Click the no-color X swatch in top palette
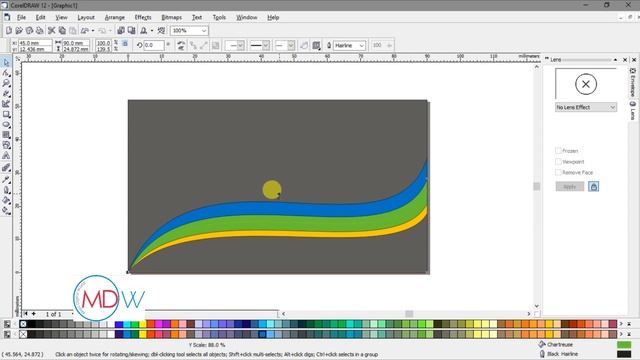Image resolution: width=640 pixels, height=360 pixels. (23, 324)
